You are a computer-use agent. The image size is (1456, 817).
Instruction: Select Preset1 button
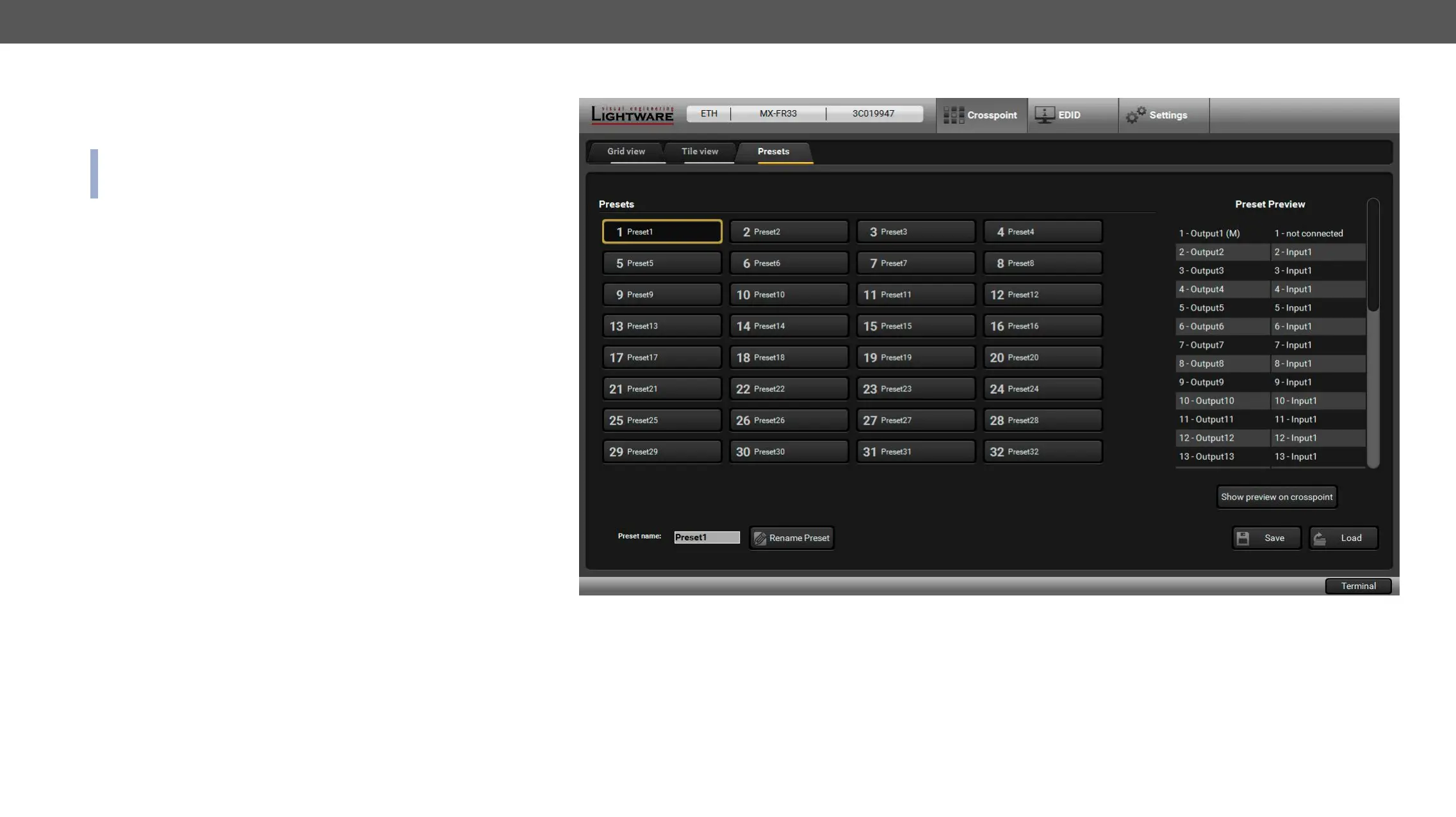point(662,232)
